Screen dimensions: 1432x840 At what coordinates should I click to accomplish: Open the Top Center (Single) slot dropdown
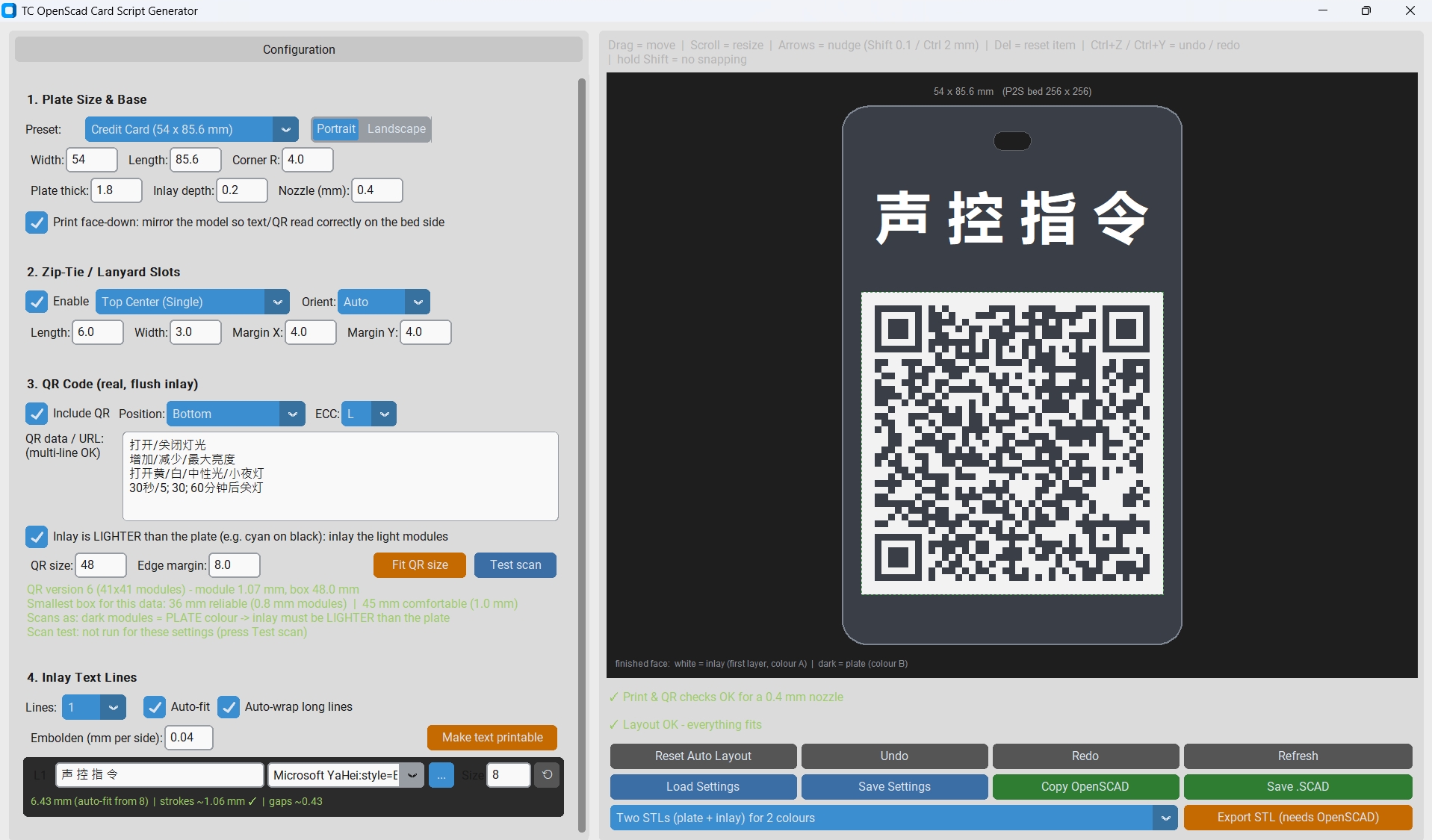pos(193,302)
